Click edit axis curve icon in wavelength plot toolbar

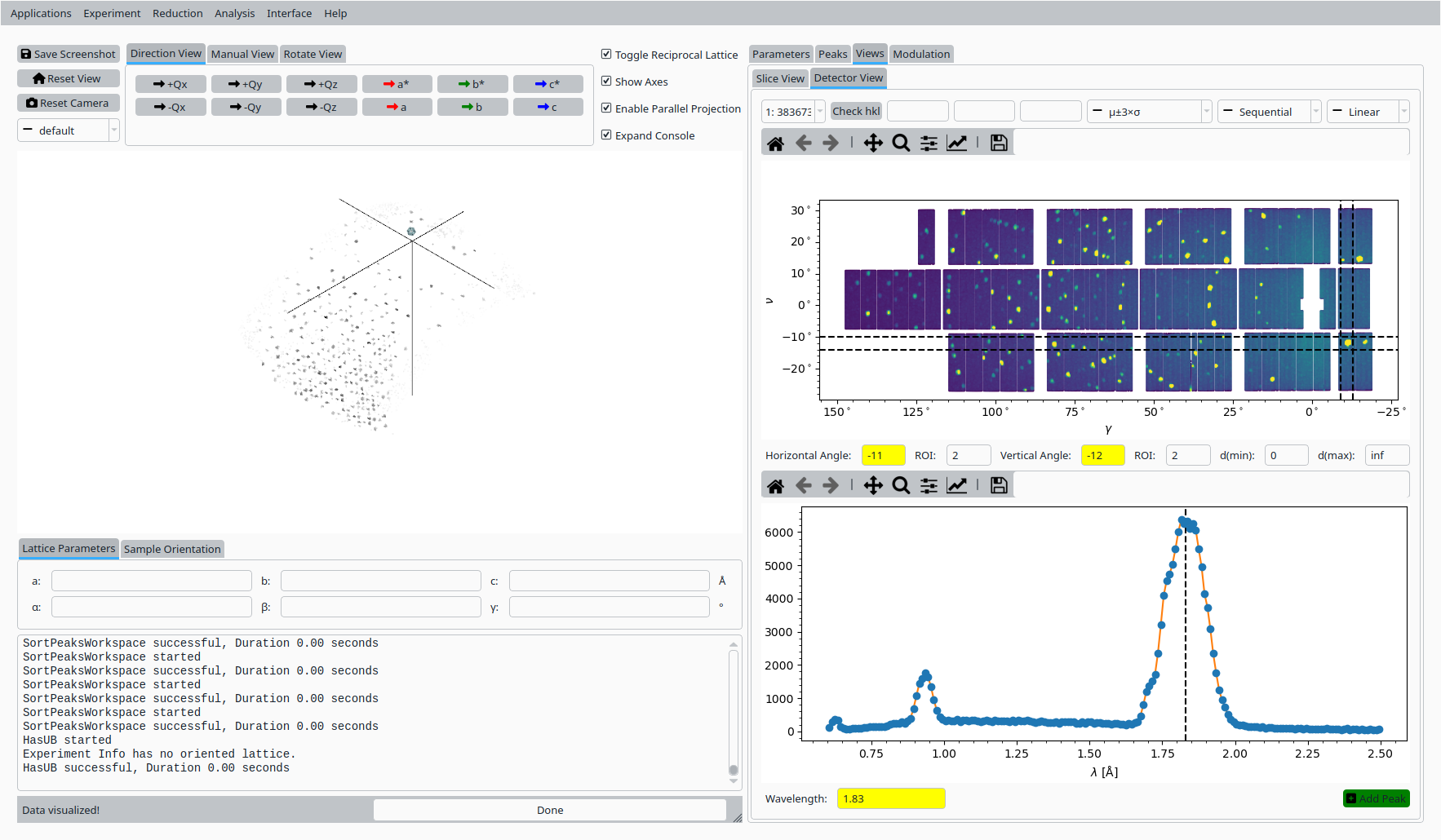click(x=956, y=486)
